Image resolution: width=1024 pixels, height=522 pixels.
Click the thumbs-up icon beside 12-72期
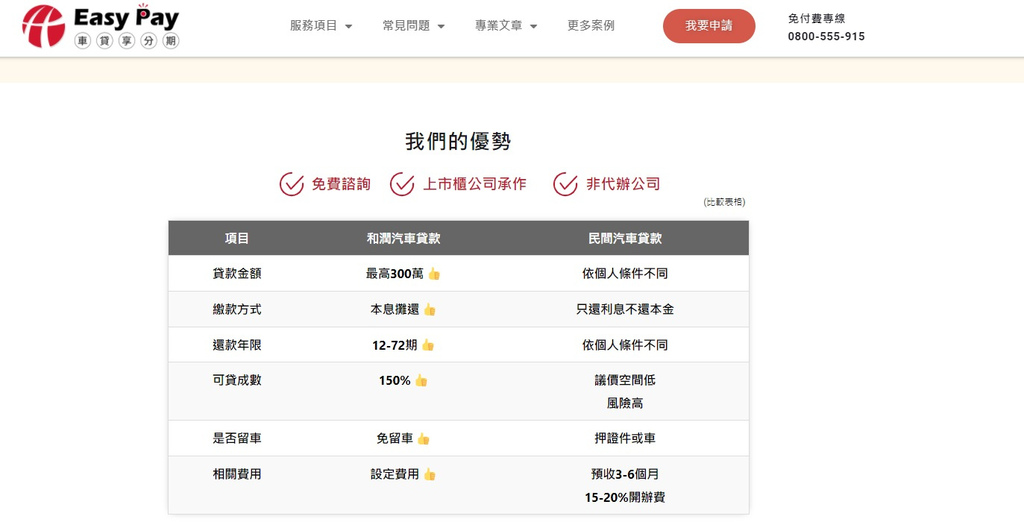(428, 345)
